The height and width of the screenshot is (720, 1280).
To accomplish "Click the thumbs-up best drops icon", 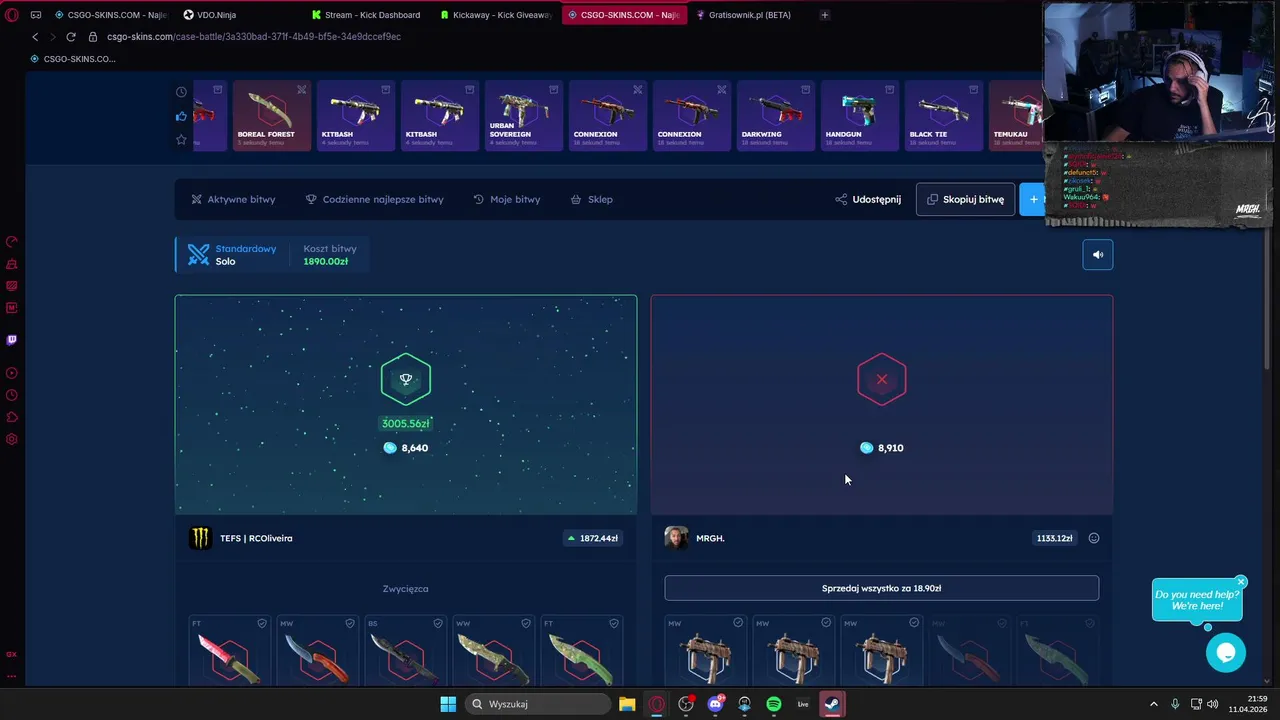I will [181, 116].
